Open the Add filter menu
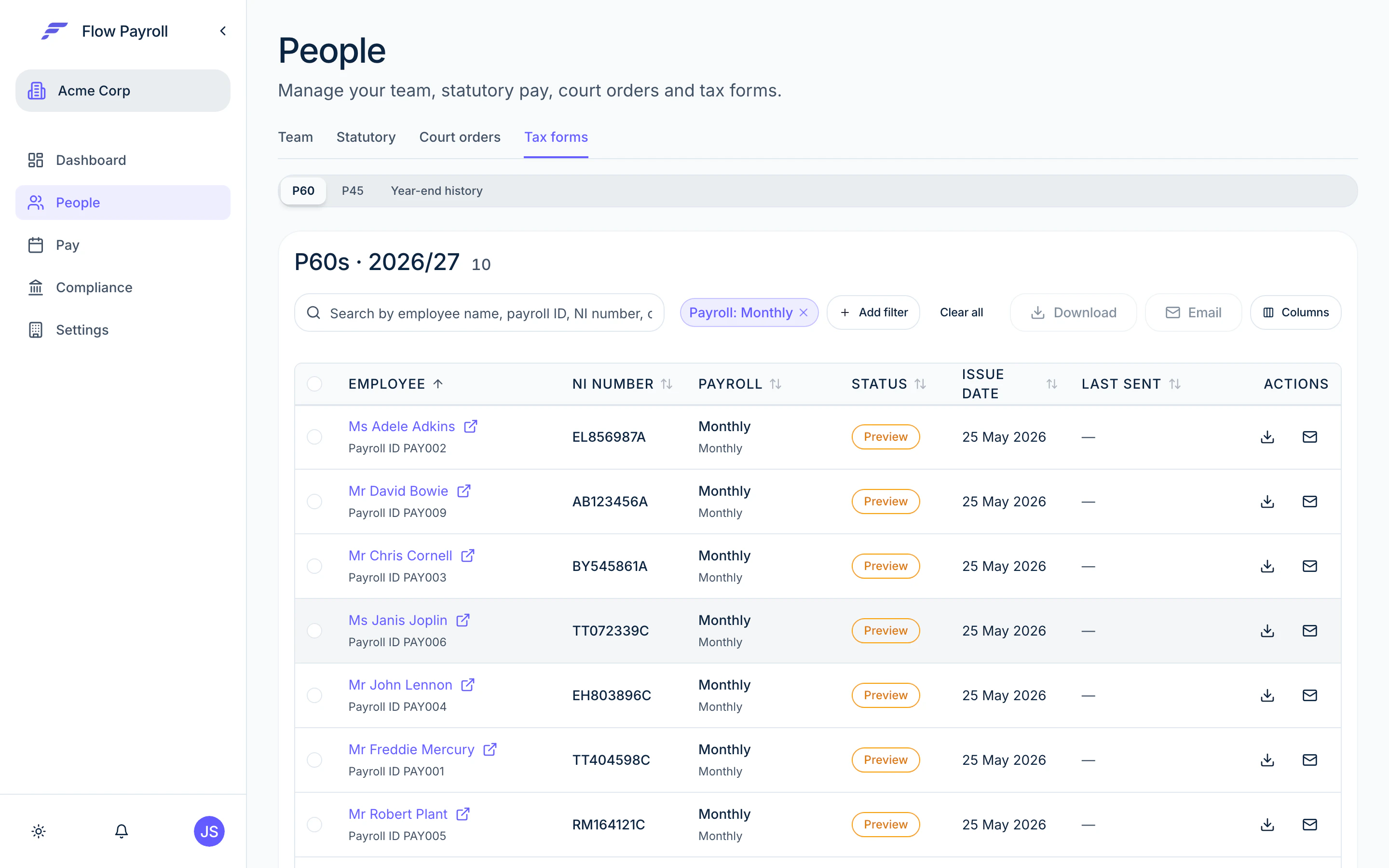The height and width of the screenshot is (868, 1389). pyautogui.click(x=873, y=312)
